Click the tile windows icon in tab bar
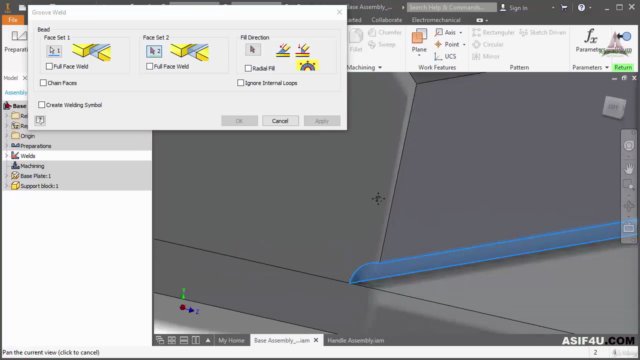640x360 pixels. 172,340
